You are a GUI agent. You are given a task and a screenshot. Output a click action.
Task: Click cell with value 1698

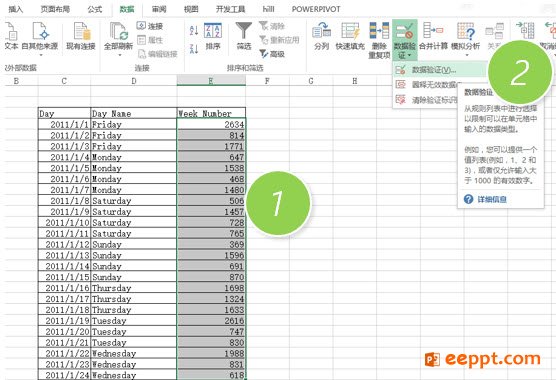(211, 288)
